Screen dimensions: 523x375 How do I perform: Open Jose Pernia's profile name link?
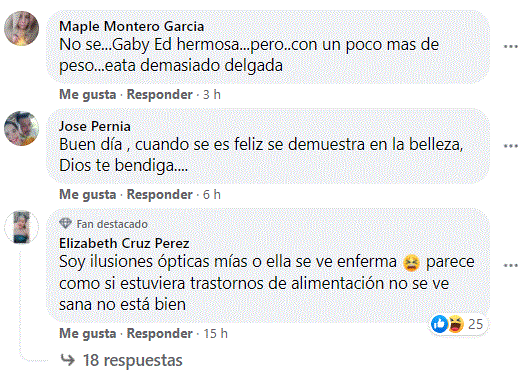[x=95, y=126]
